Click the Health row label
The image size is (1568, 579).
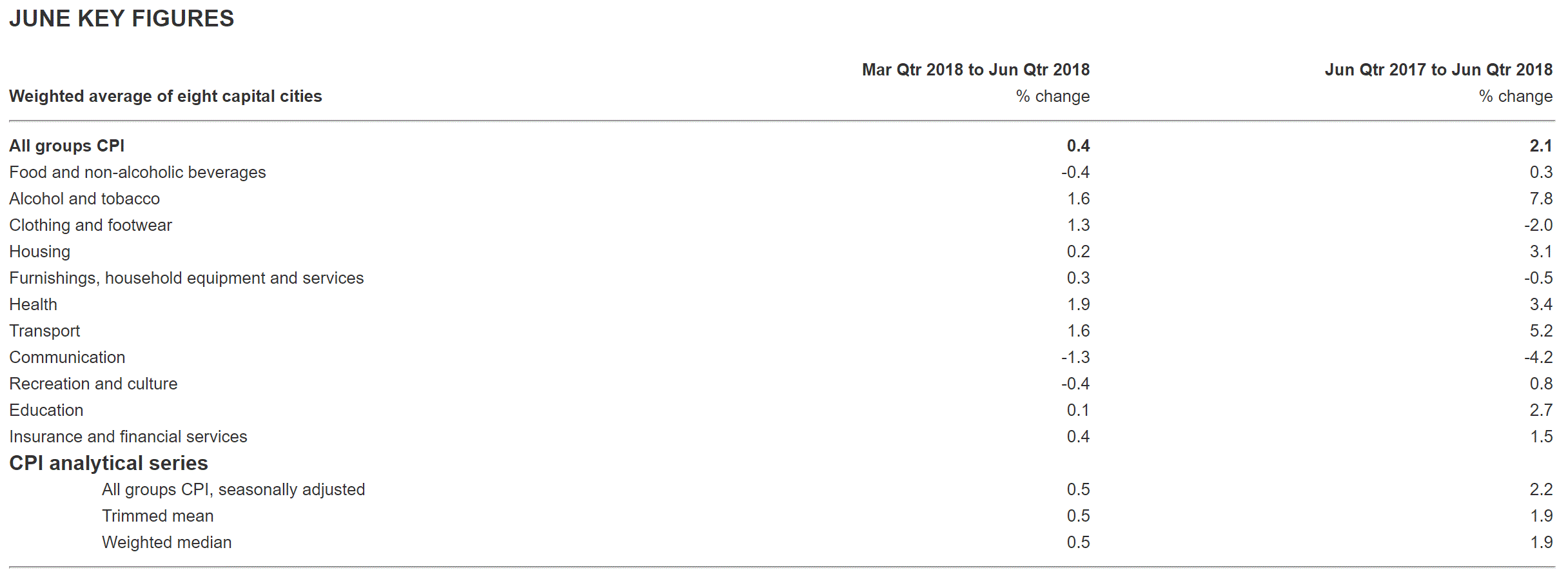(34, 304)
